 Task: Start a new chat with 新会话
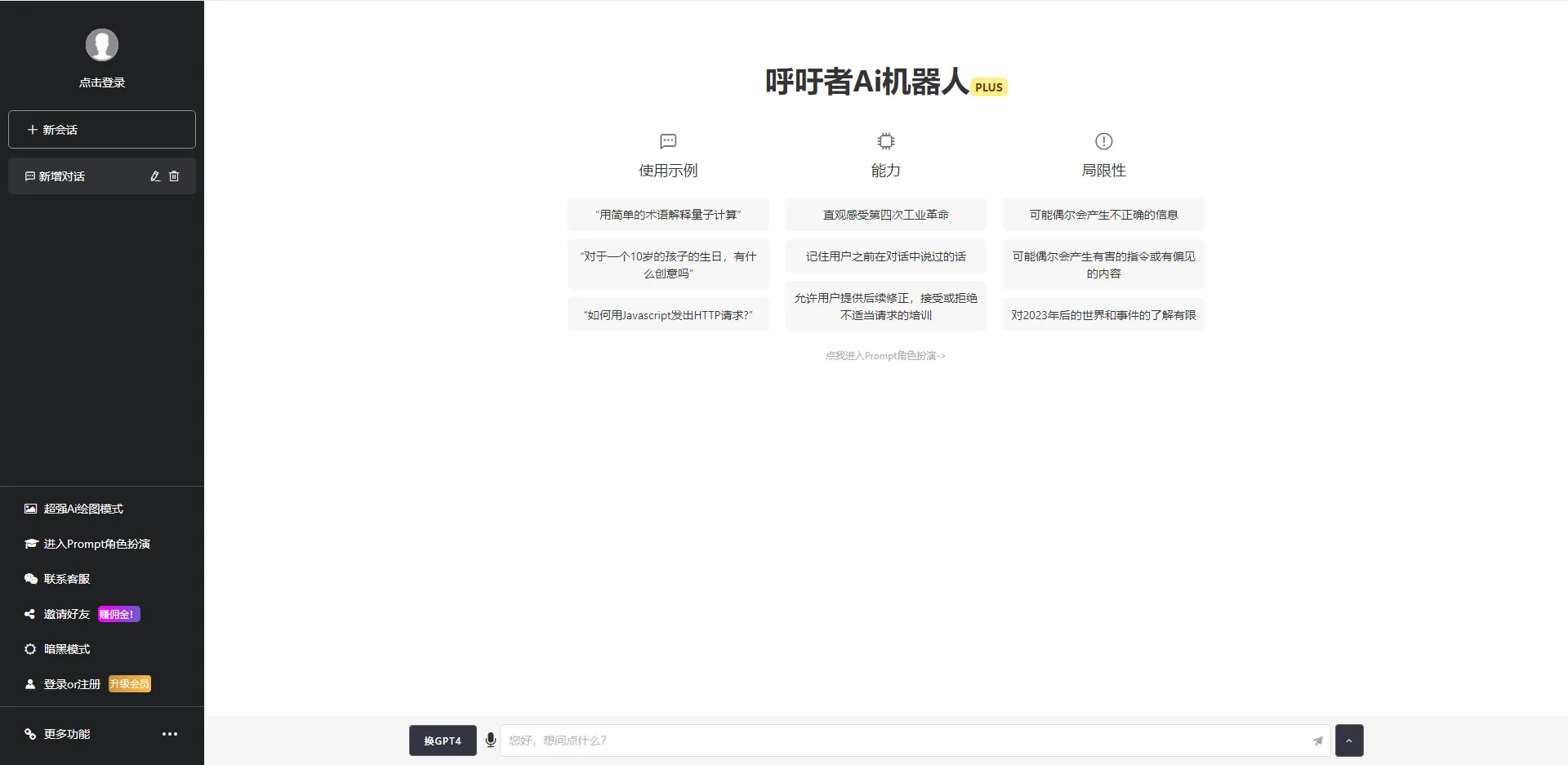[x=102, y=130]
